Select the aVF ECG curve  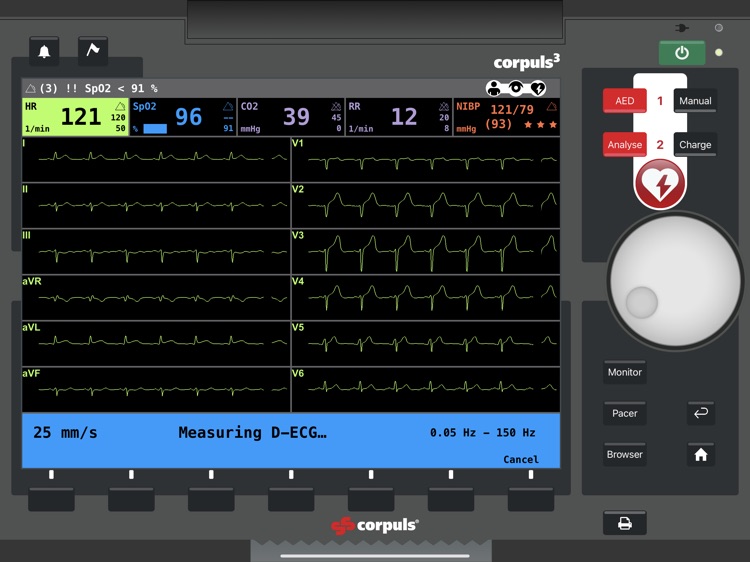pos(156,389)
